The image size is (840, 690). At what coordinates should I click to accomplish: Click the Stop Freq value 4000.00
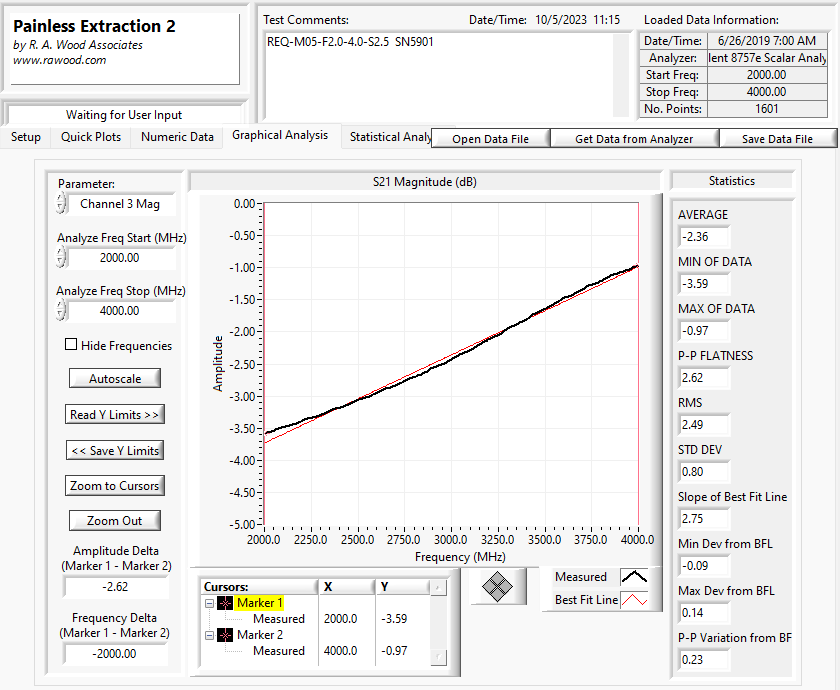pos(767,92)
